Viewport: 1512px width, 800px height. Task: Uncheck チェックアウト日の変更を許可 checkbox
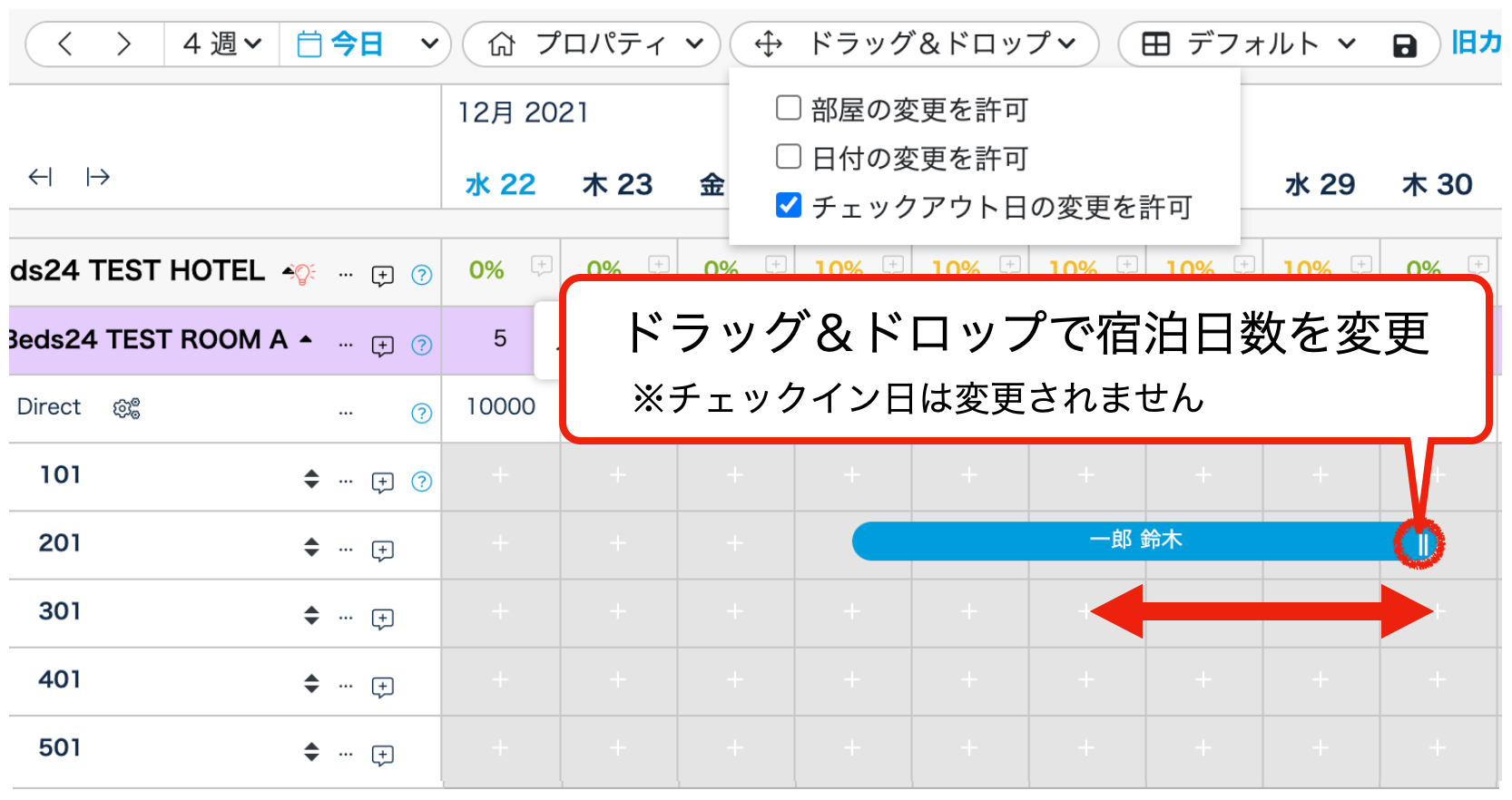point(789,206)
